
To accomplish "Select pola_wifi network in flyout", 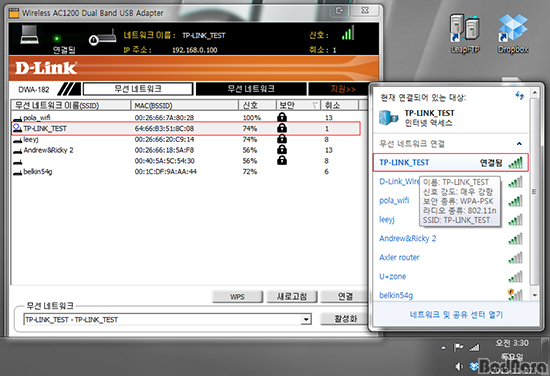I will 394,200.
